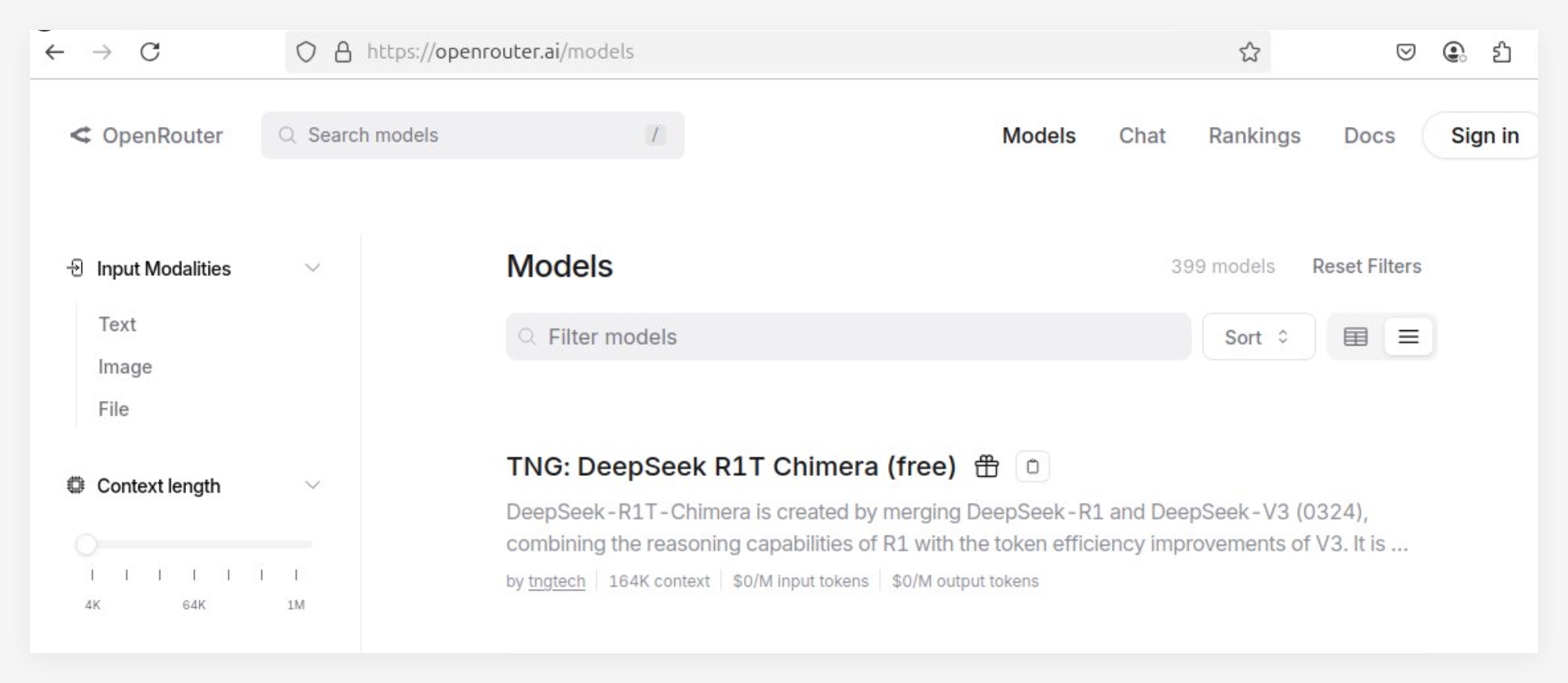Filter by Image input modality

(x=125, y=367)
